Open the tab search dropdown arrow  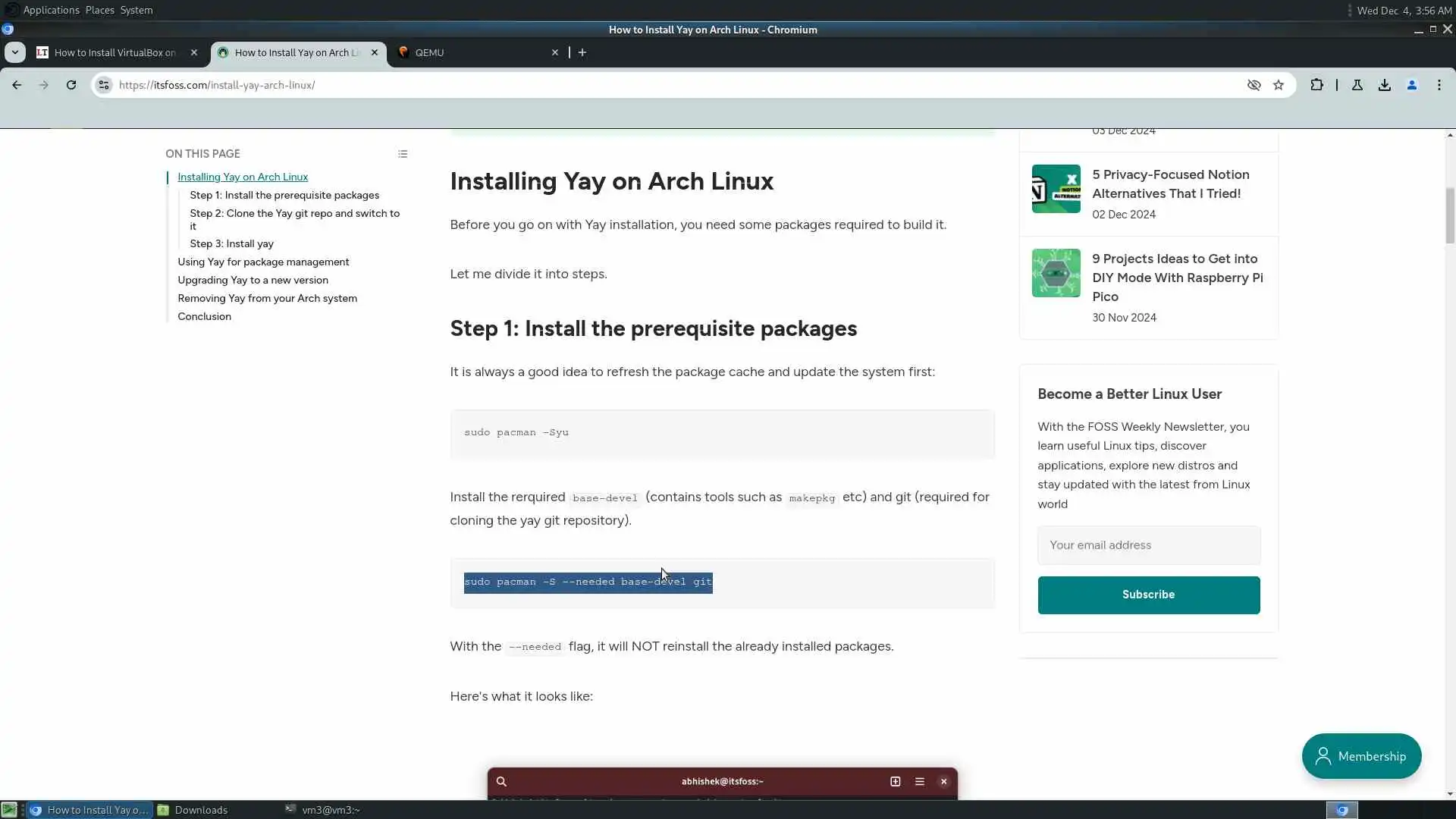click(x=15, y=52)
